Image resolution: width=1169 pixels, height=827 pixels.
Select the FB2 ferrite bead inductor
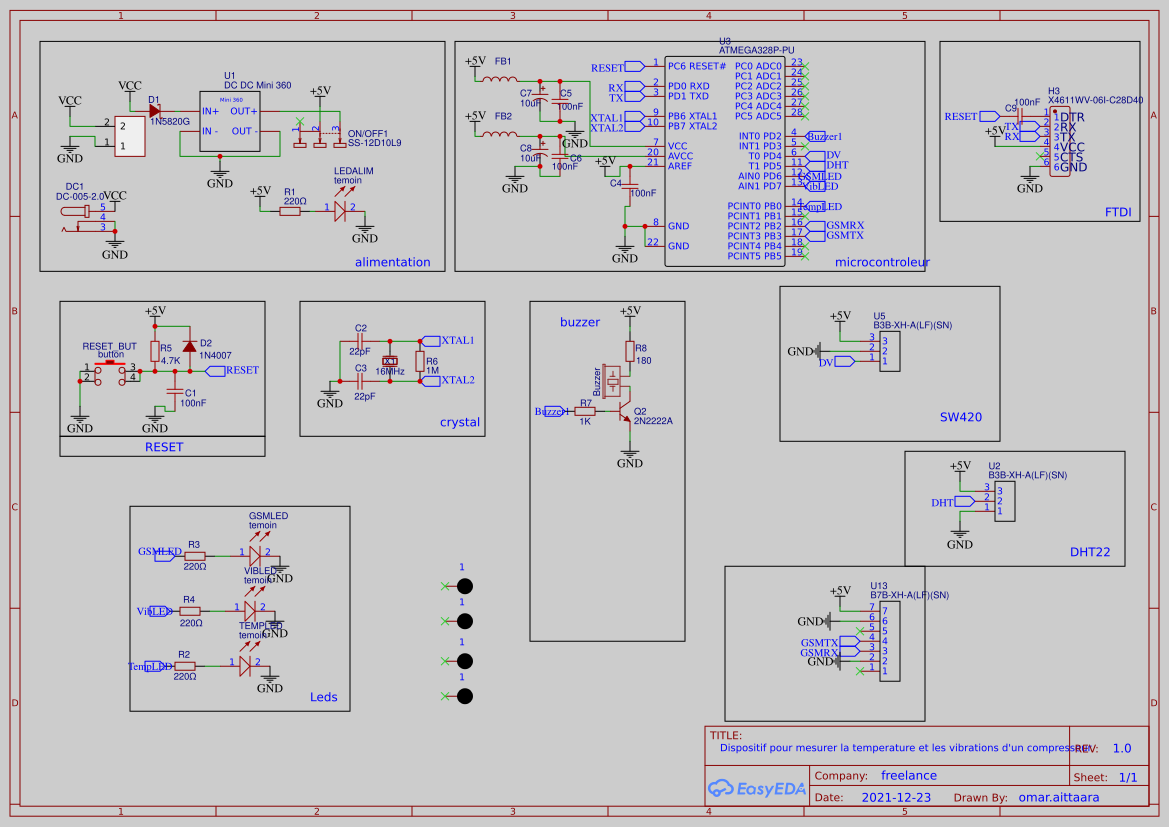(500, 135)
